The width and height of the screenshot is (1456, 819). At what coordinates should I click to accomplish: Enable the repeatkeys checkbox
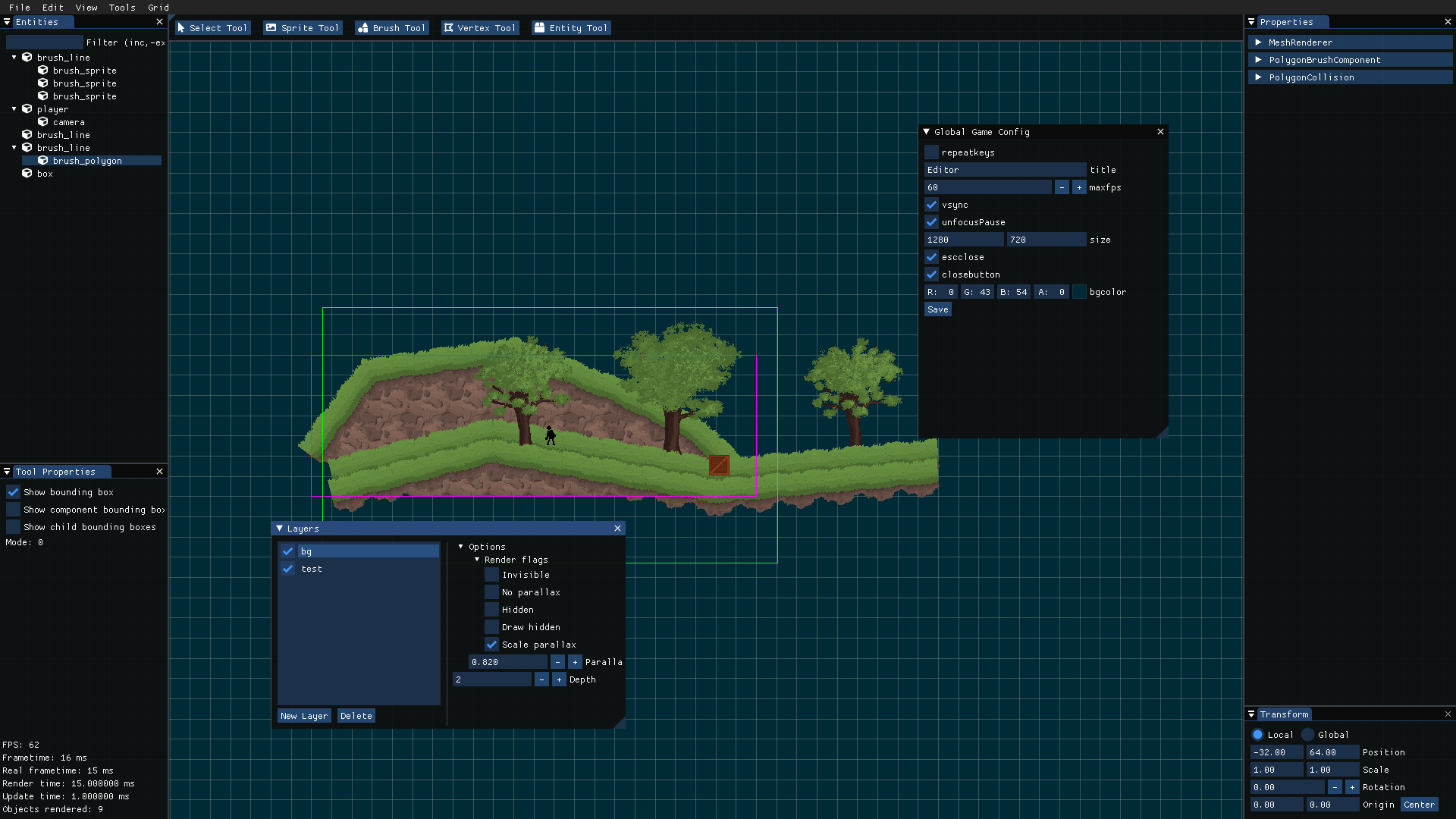click(x=932, y=152)
